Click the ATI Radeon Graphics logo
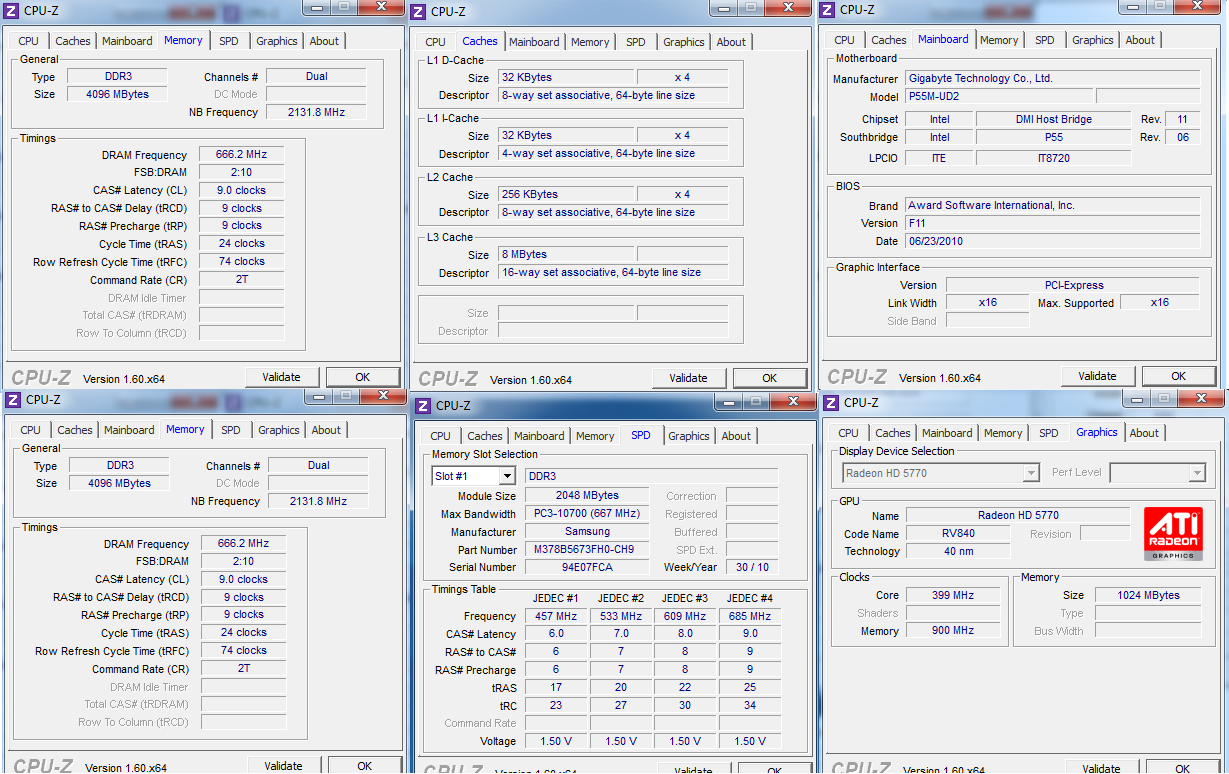Viewport: 1229px width, 774px height. 1172,533
